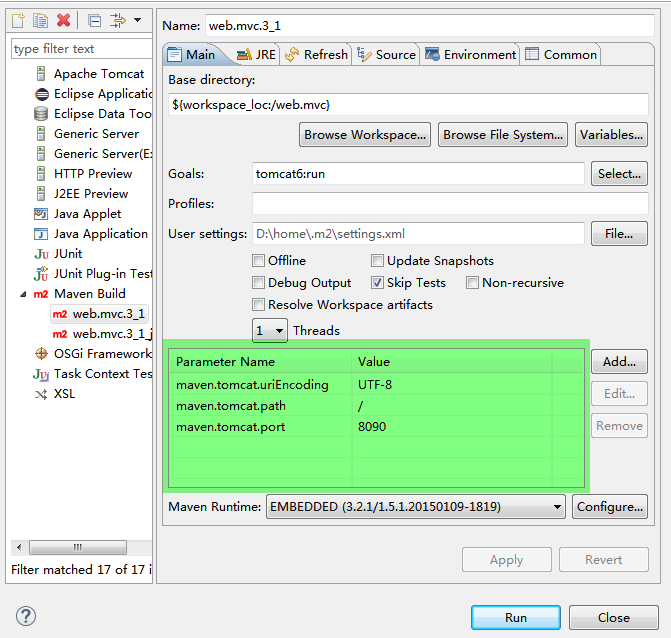Select the maven.tomcat.port parameter row
The width and height of the screenshot is (671, 638).
pos(377,427)
